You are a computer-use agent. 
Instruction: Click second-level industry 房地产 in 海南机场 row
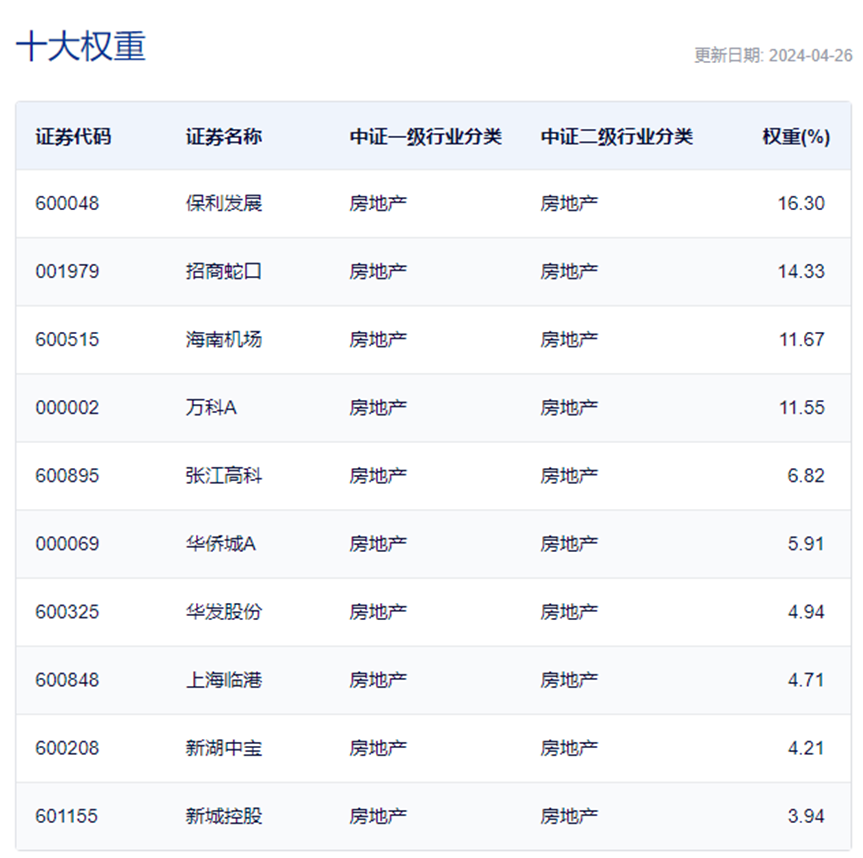(569, 340)
